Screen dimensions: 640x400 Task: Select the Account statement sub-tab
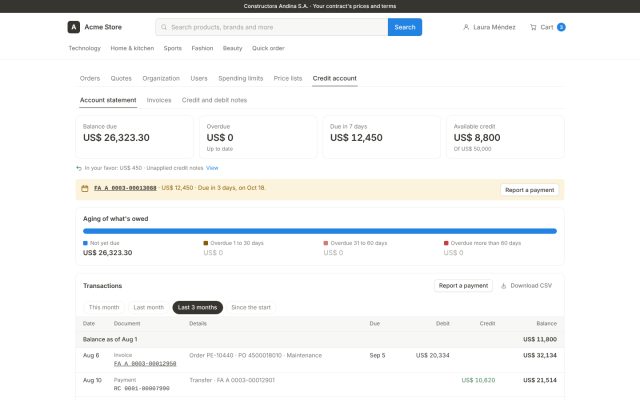[108, 100]
